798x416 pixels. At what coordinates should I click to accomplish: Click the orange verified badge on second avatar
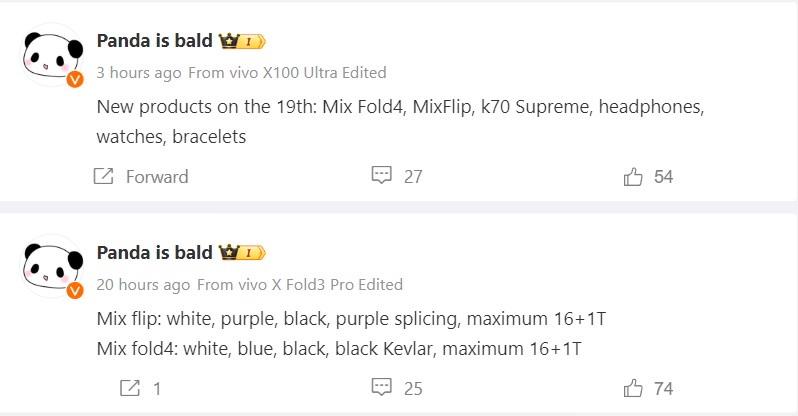point(74,291)
